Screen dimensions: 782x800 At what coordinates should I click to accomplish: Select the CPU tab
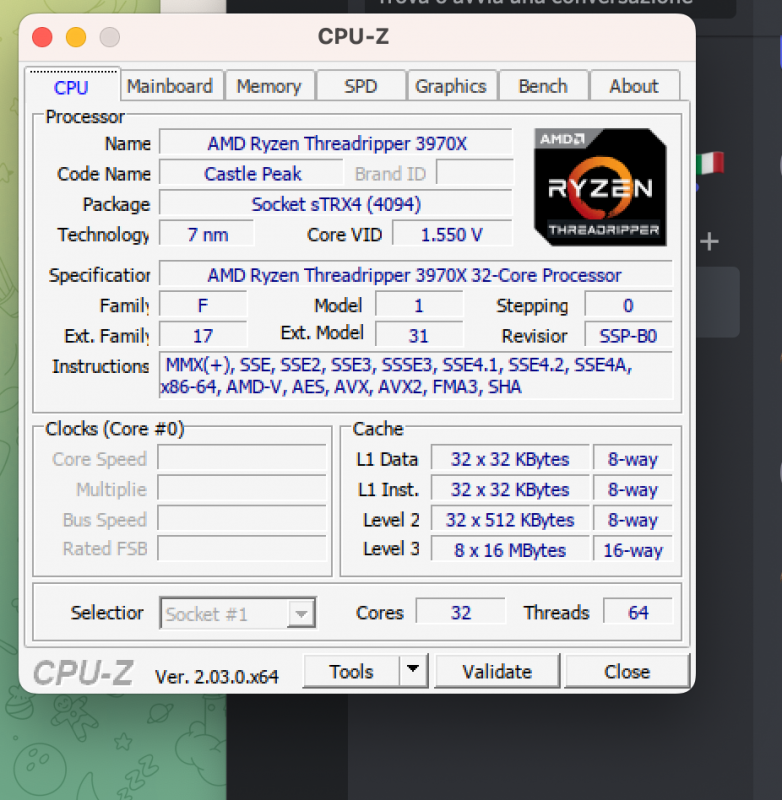71,87
